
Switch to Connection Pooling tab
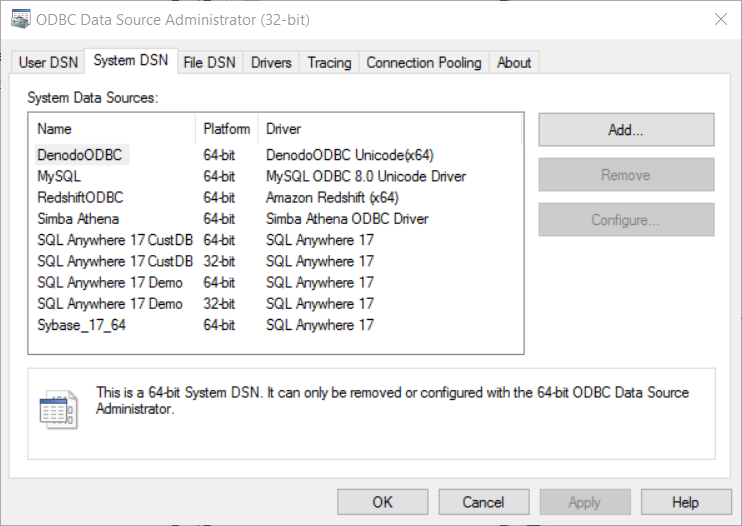pos(424,62)
